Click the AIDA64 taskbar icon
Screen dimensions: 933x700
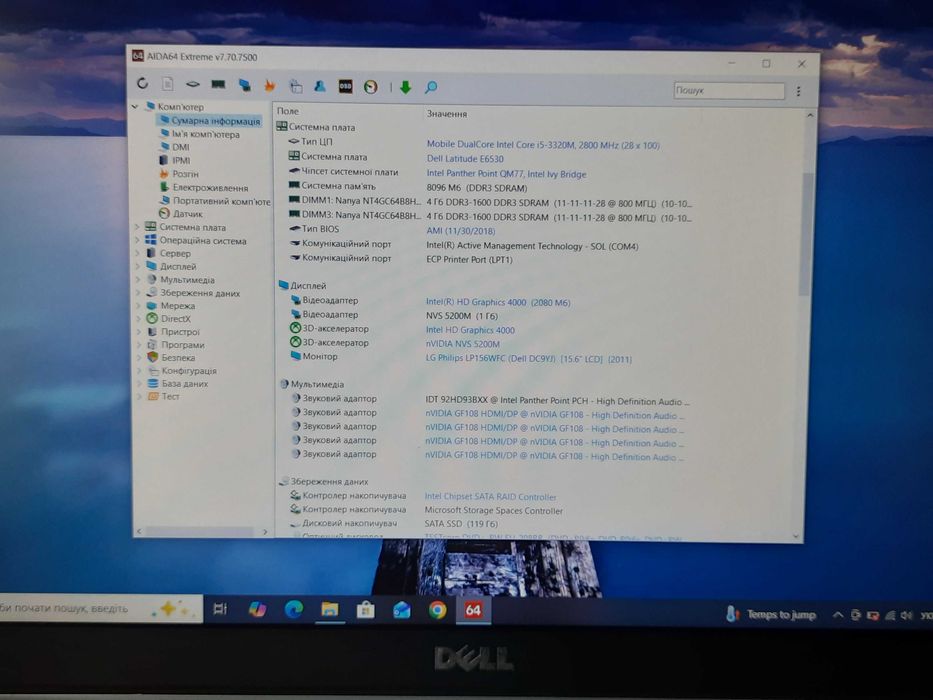tap(473, 610)
